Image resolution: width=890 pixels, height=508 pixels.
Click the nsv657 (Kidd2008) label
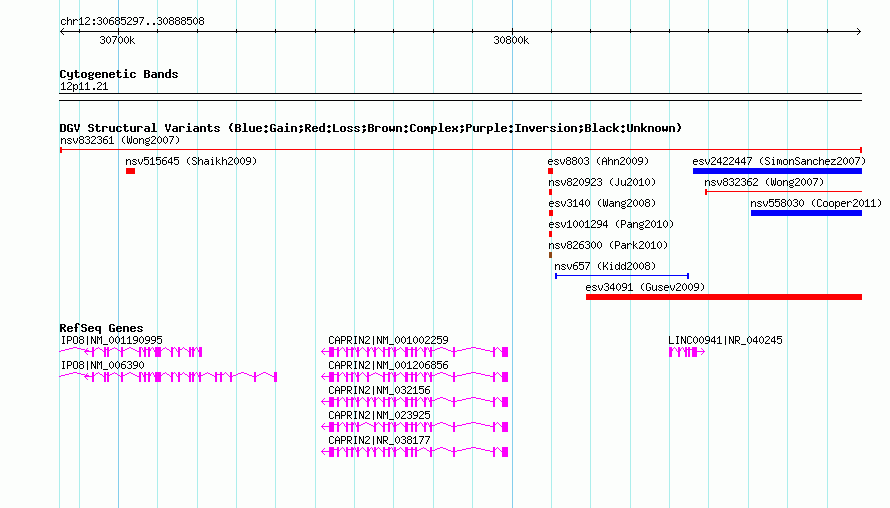(x=605, y=266)
